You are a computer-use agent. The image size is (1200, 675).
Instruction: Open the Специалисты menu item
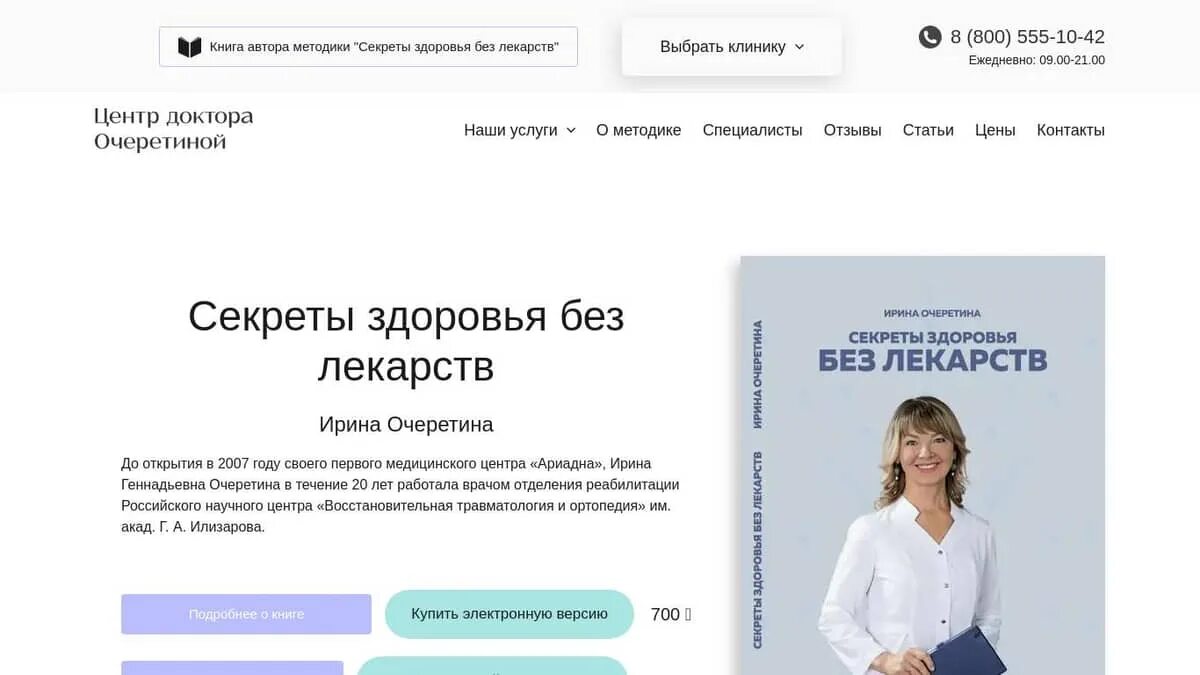(753, 130)
